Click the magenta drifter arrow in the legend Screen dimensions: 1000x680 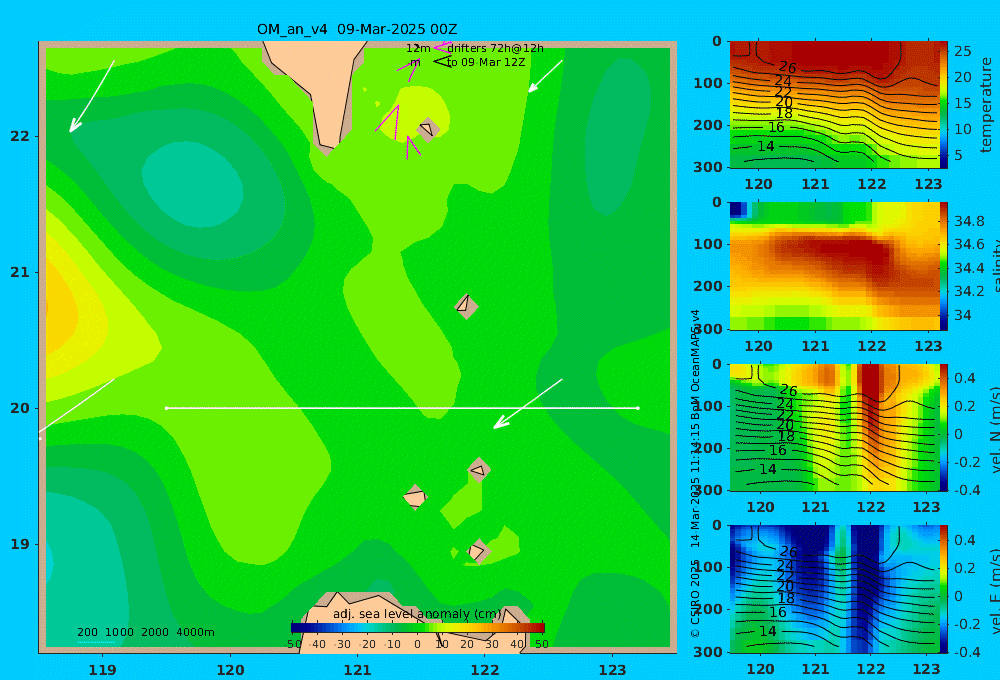(442, 47)
